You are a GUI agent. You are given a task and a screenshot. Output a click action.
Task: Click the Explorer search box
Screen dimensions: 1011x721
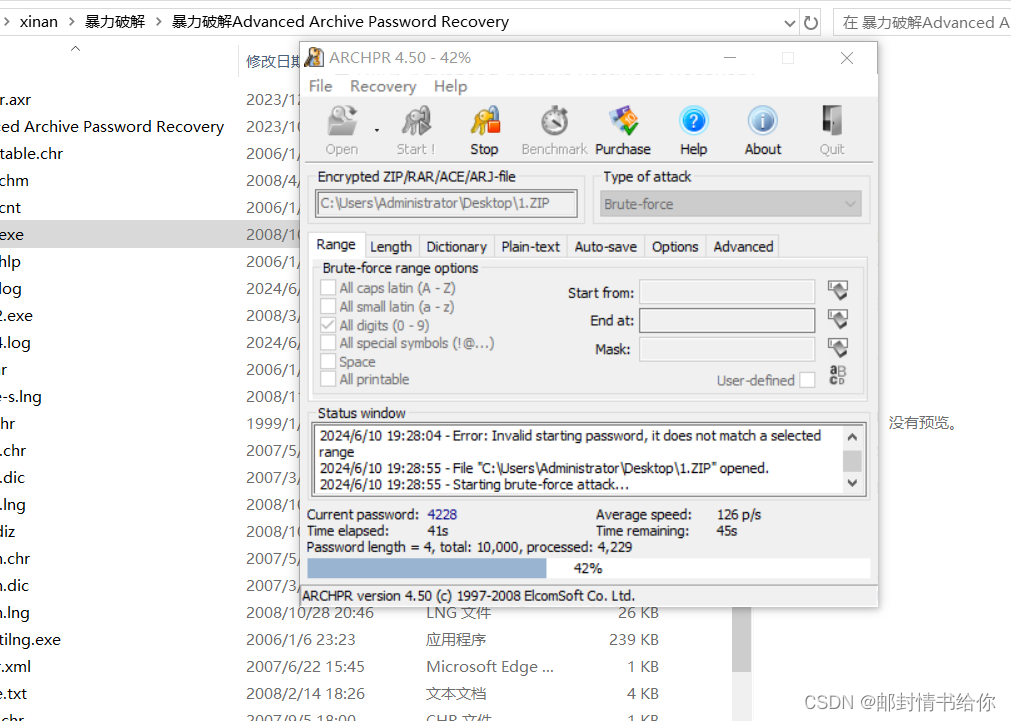pos(922,23)
